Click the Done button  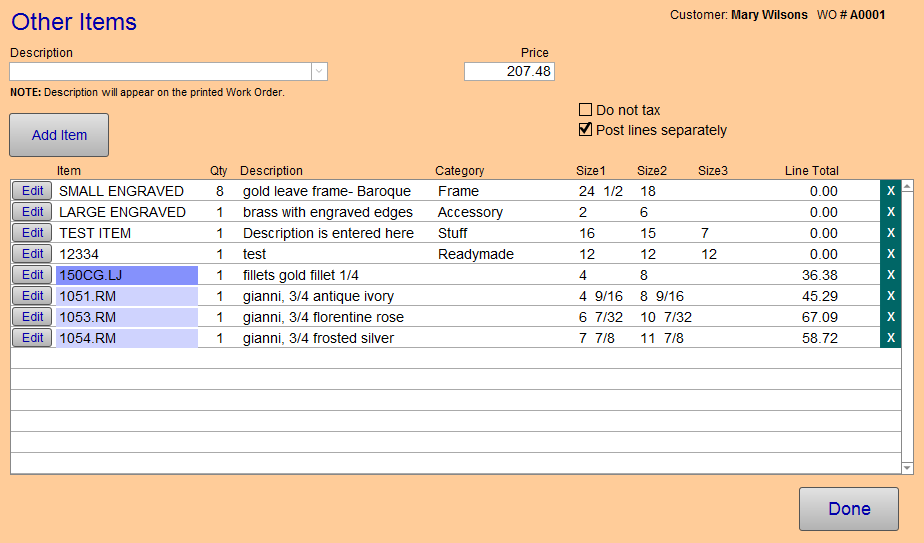point(848,509)
